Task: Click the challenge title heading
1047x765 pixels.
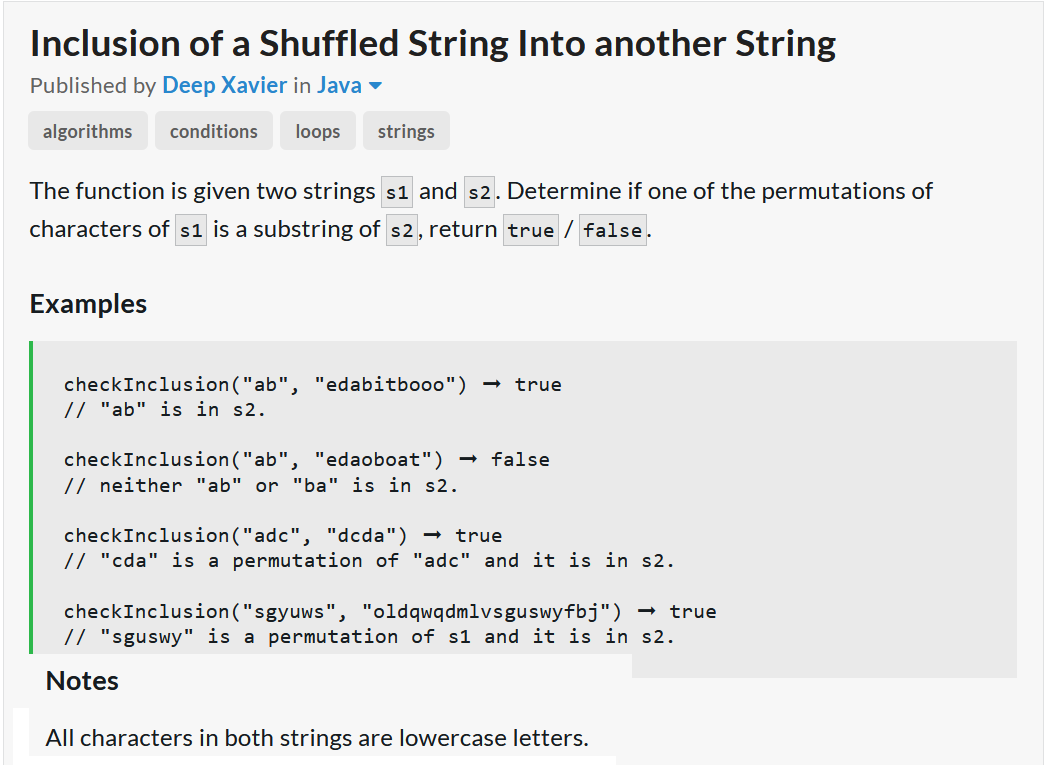Action: 433,44
